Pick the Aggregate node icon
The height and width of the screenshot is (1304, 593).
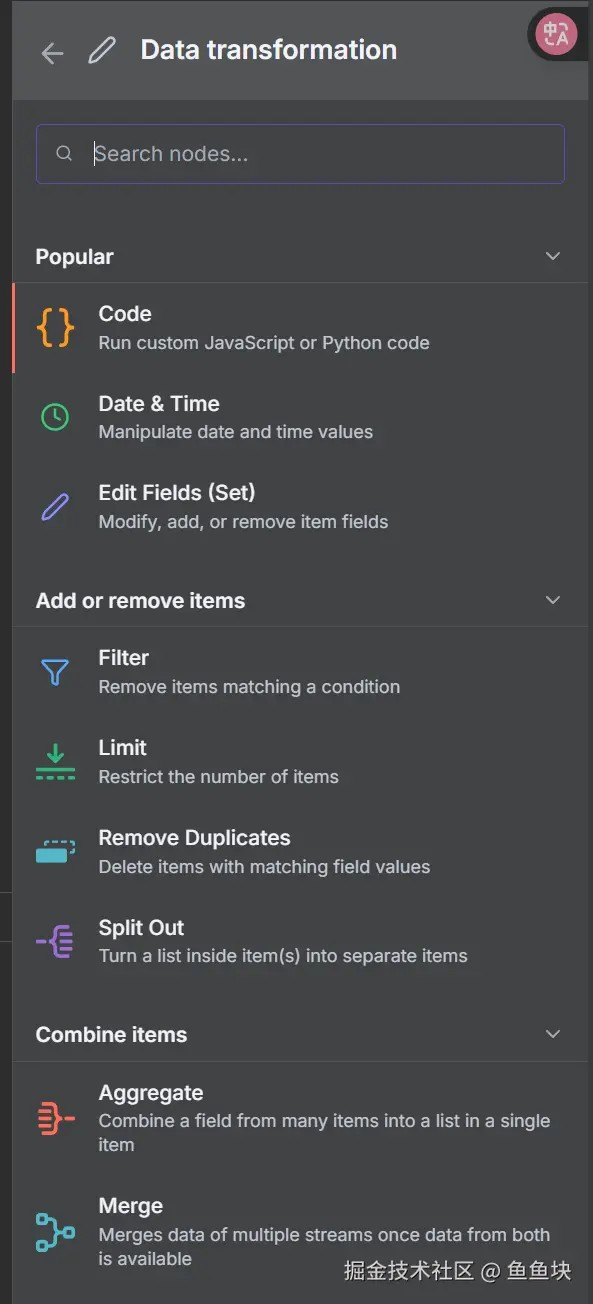pos(55,1118)
